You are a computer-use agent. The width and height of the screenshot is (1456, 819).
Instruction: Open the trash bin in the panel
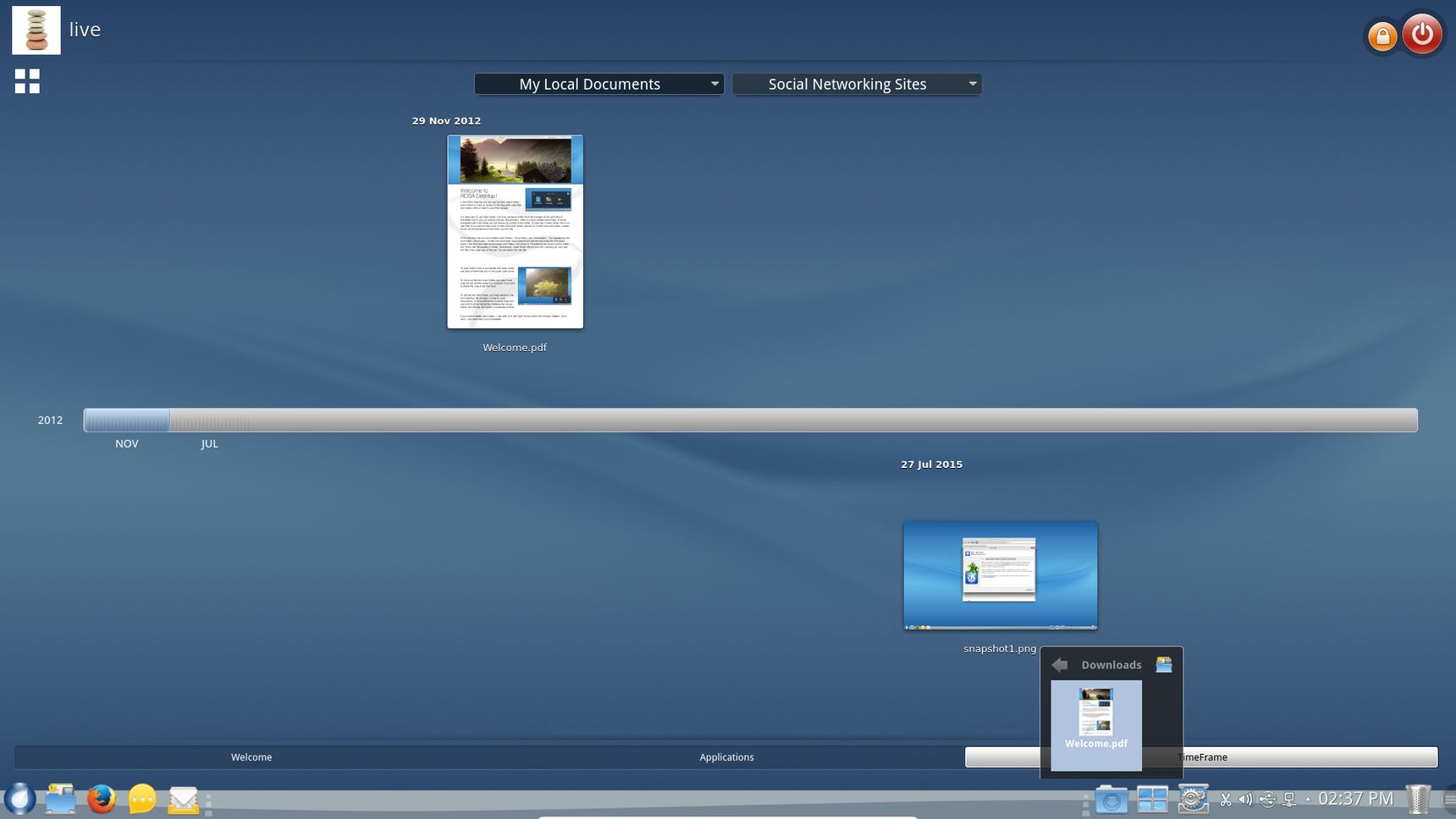(x=1418, y=799)
